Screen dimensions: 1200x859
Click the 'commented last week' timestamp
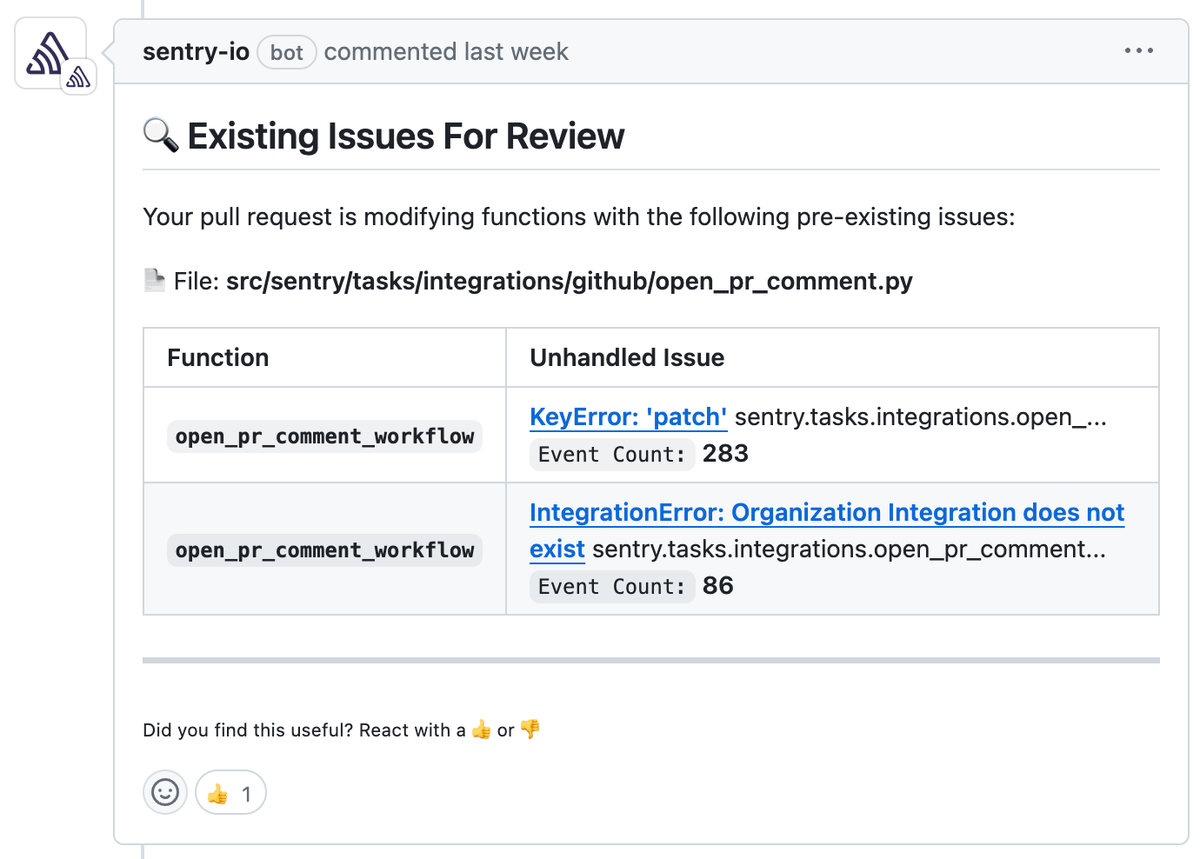coord(446,52)
